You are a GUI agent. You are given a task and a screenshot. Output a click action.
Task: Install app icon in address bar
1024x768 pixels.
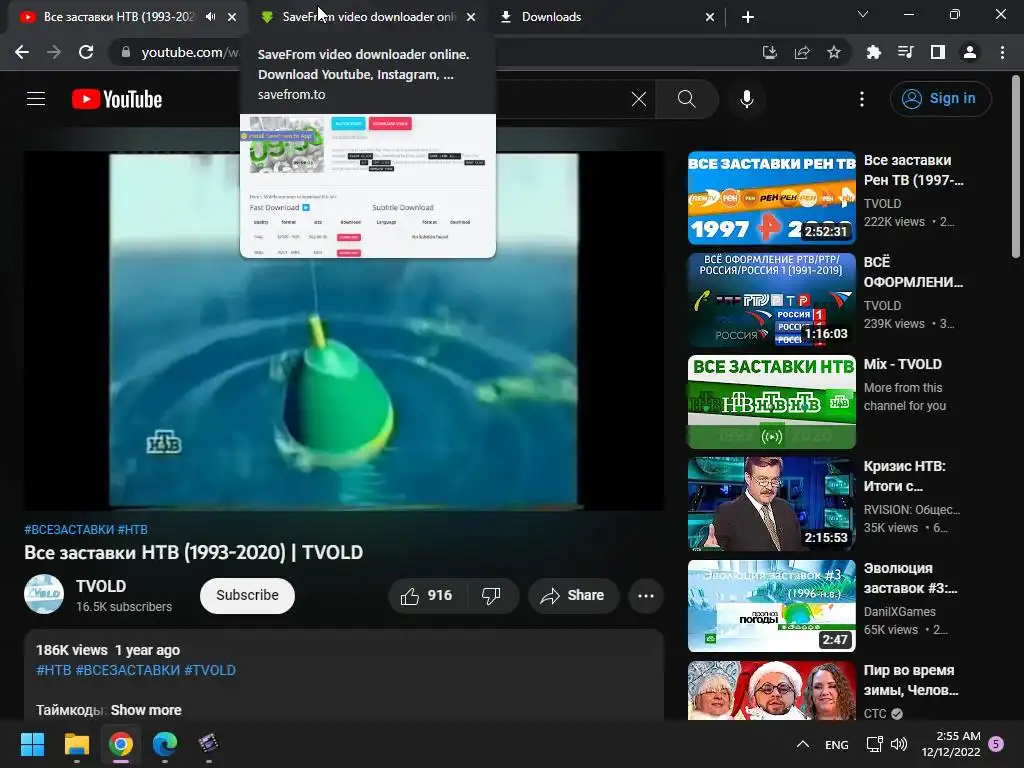tap(770, 52)
